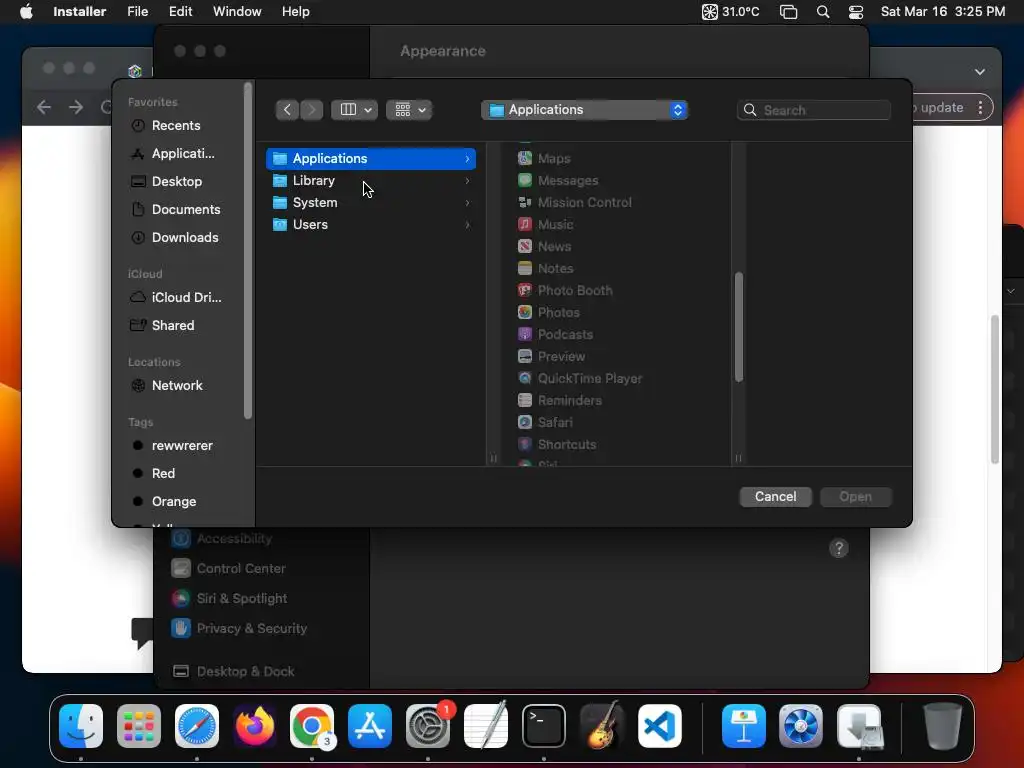The width and height of the screenshot is (1024, 768).
Task: Open the column view mode dropdown
Action: click(354, 110)
